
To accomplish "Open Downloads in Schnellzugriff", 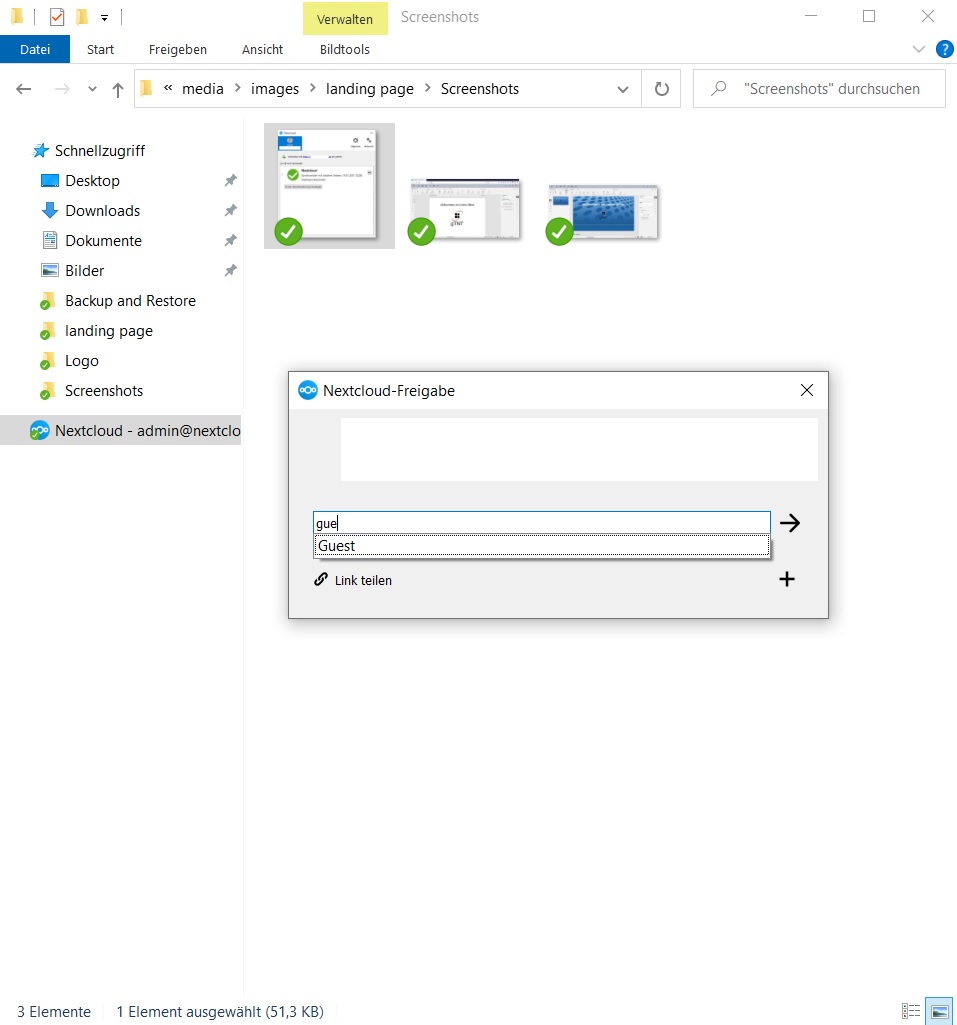I will coord(102,211).
